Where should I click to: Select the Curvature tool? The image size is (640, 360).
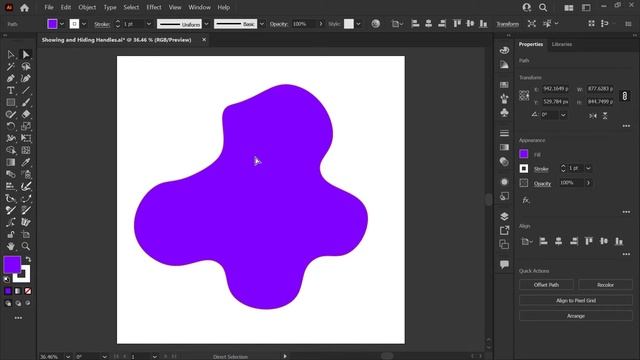coord(26,78)
